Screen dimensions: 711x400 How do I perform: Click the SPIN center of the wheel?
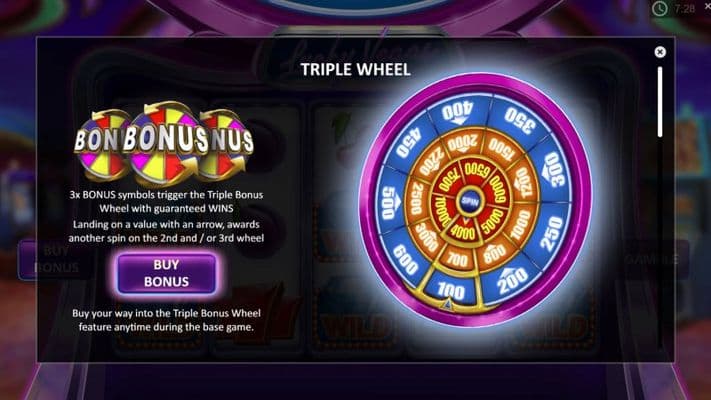coord(469,201)
